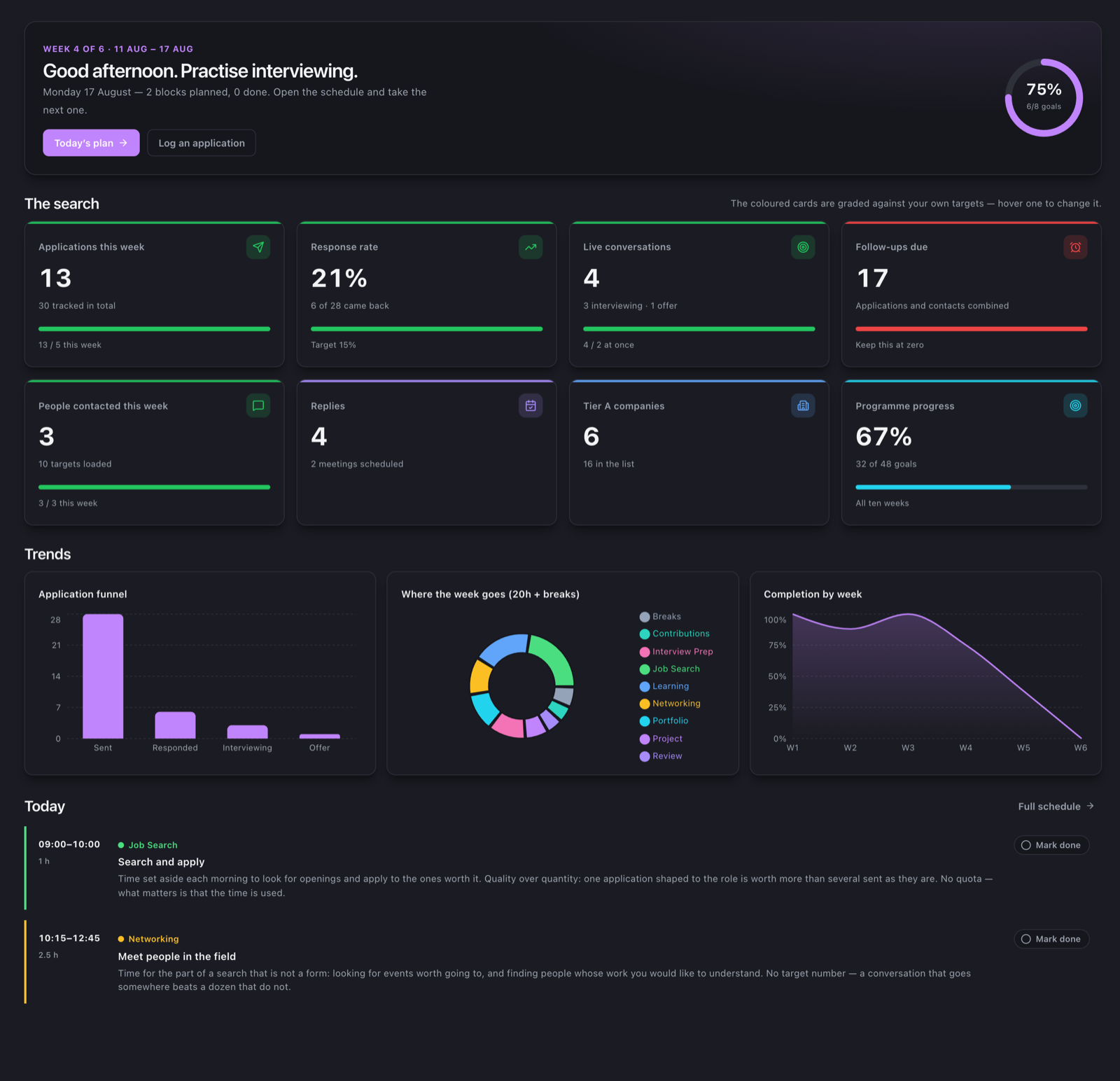Click the Offer bar in Application funnel
Screen dimensions: 1120x1081
(x=320, y=737)
